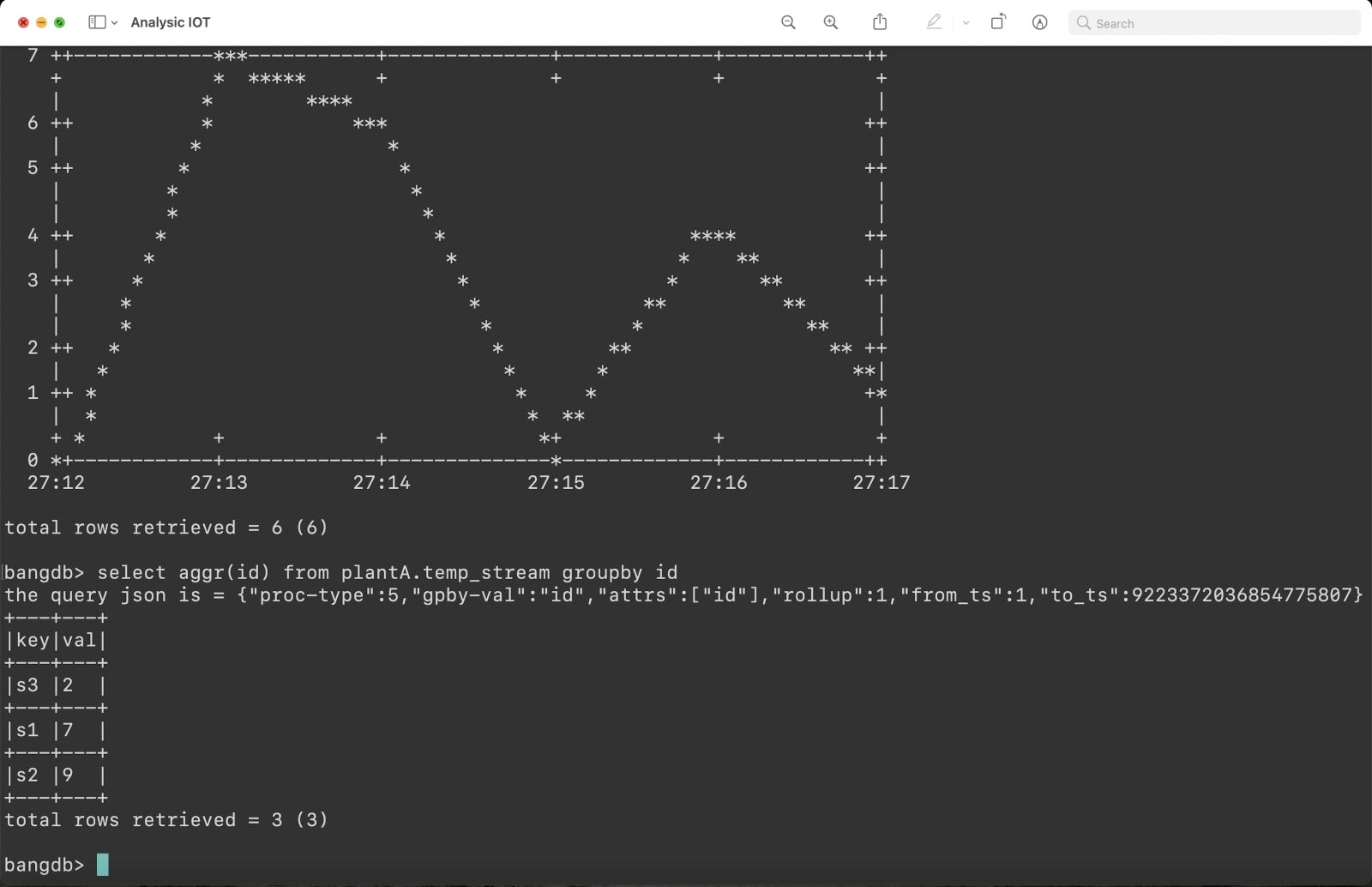Click the last bangdb> prompt cursor

click(102, 865)
